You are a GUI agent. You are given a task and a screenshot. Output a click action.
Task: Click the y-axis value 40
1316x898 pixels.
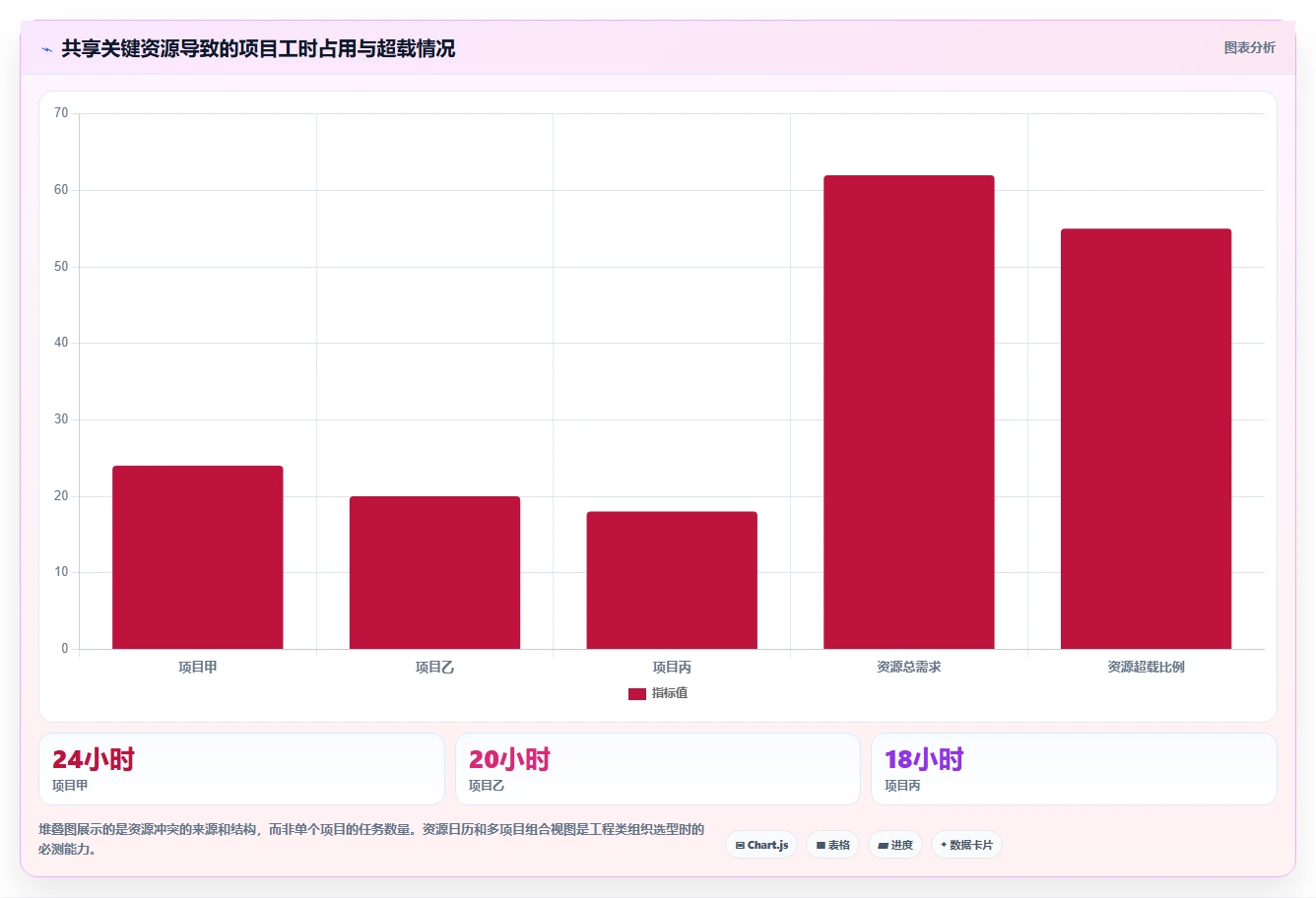tap(61, 343)
